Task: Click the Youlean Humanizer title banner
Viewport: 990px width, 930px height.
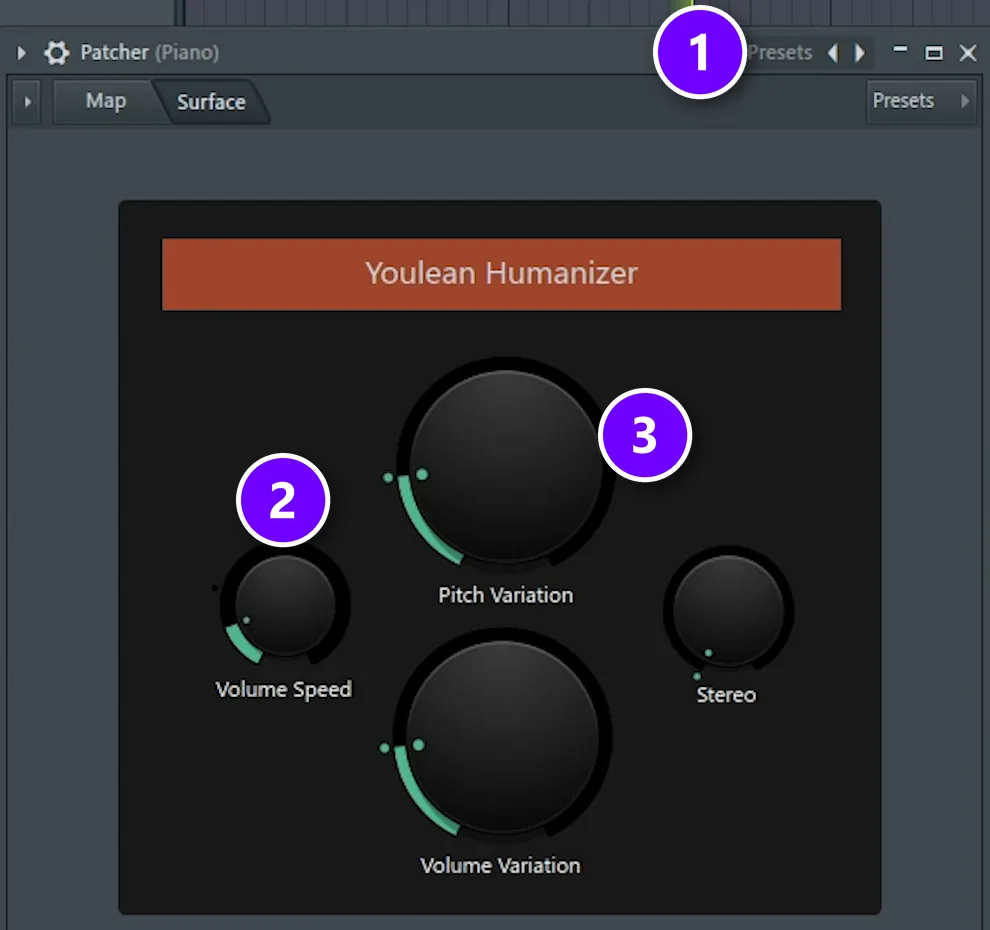Action: pyautogui.click(x=501, y=274)
